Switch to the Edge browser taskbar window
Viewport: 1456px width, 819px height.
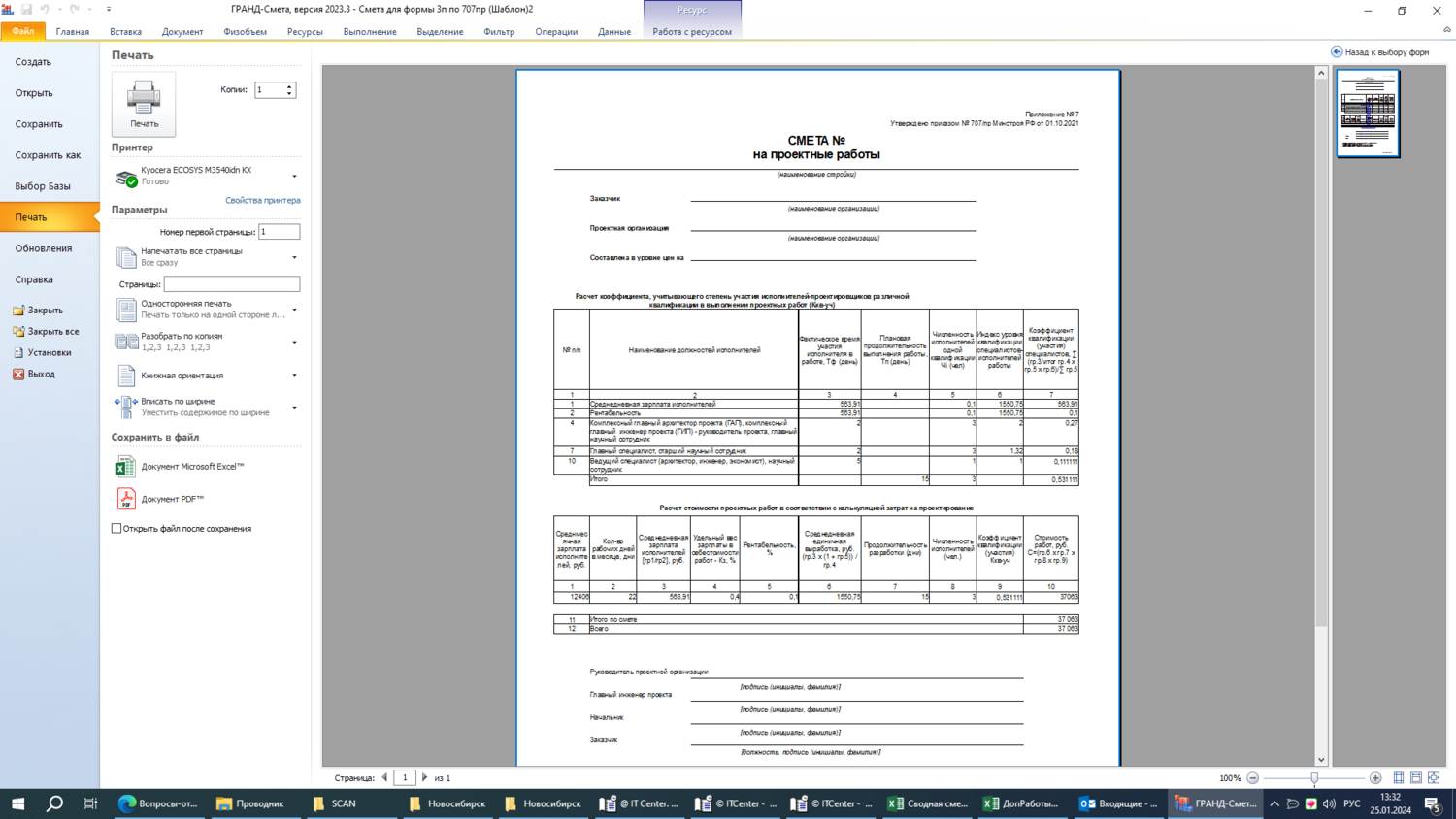(157, 803)
